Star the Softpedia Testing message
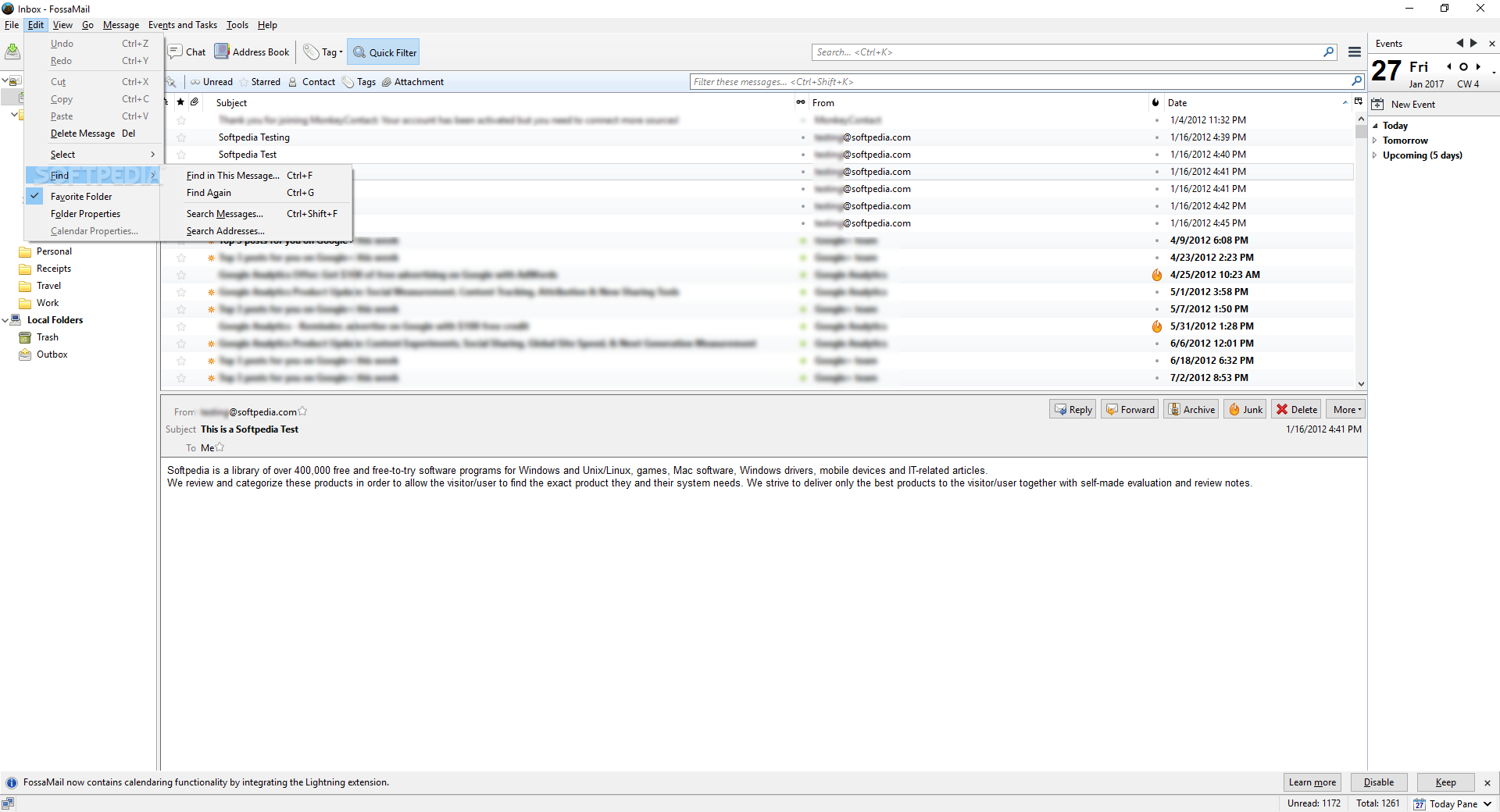This screenshot has height=812, width=1500. (x=181, y=137)
